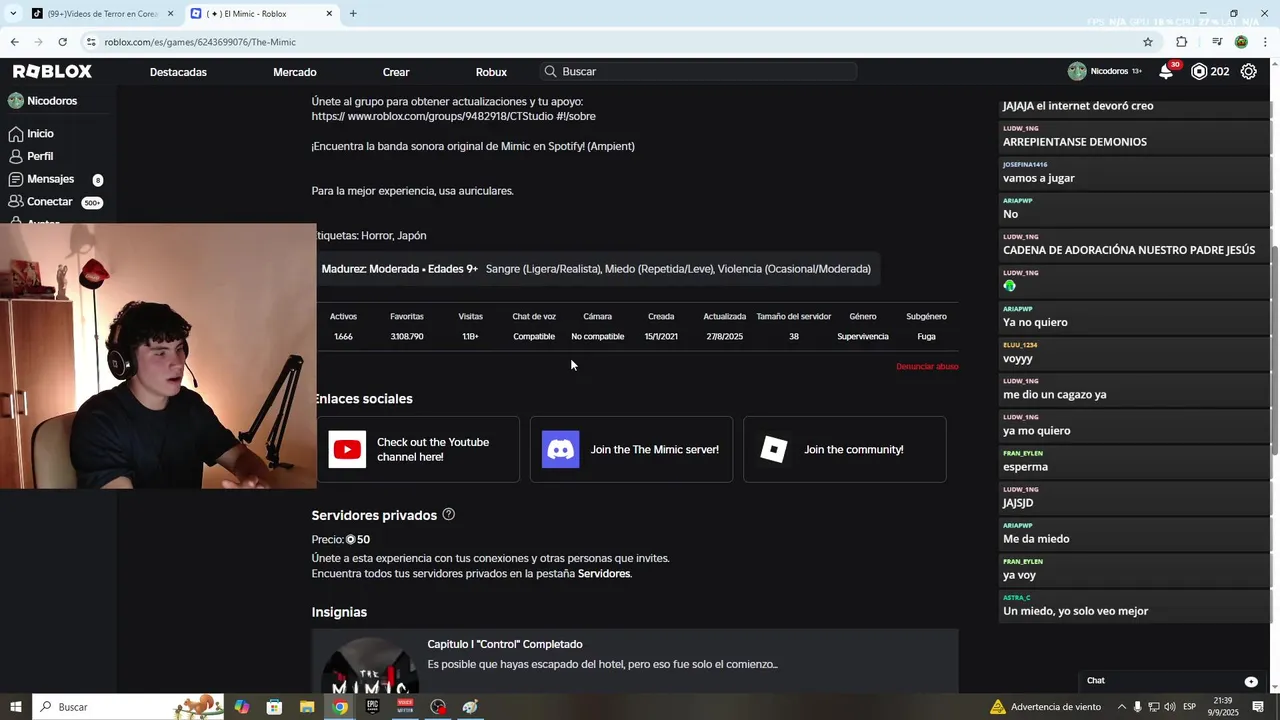Click the Nicodoros avatar in the top header
This screenshot has height=720, width=1280.
coord(1077,72)
